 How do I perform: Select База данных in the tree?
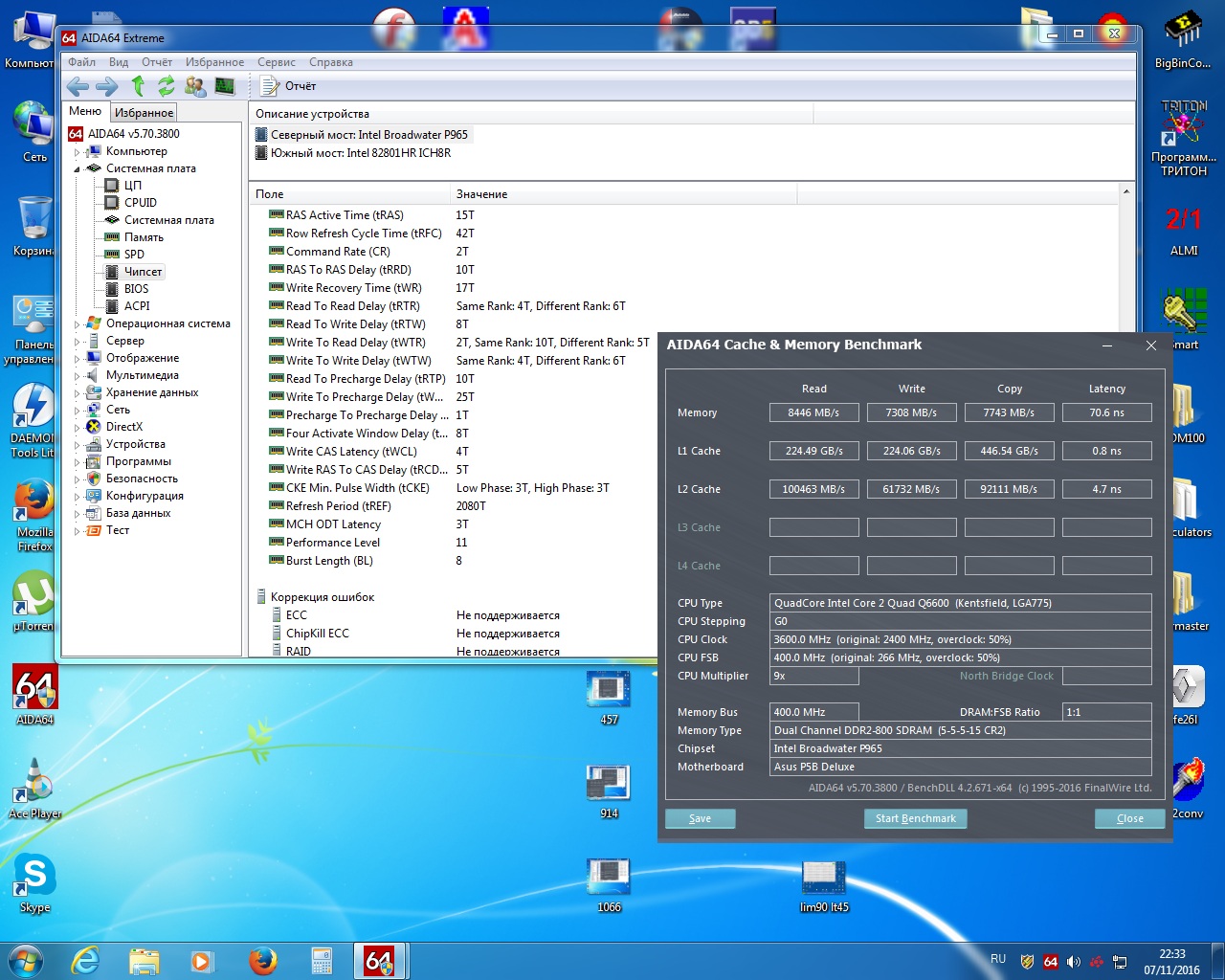tap(138, 513)
